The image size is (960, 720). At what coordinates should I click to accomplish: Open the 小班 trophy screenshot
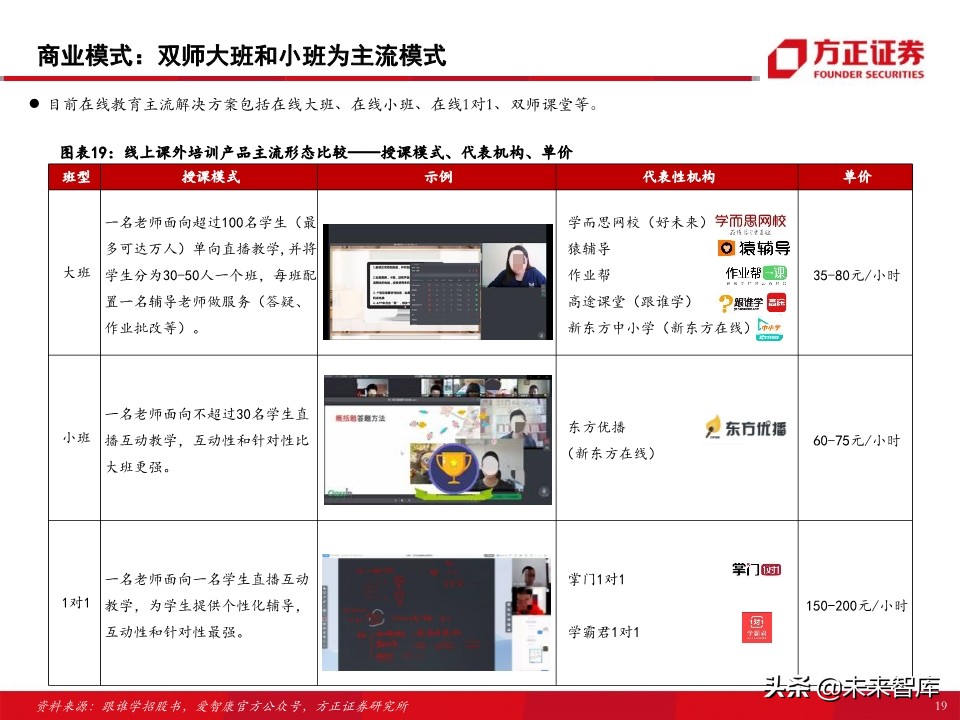point(437,440)
